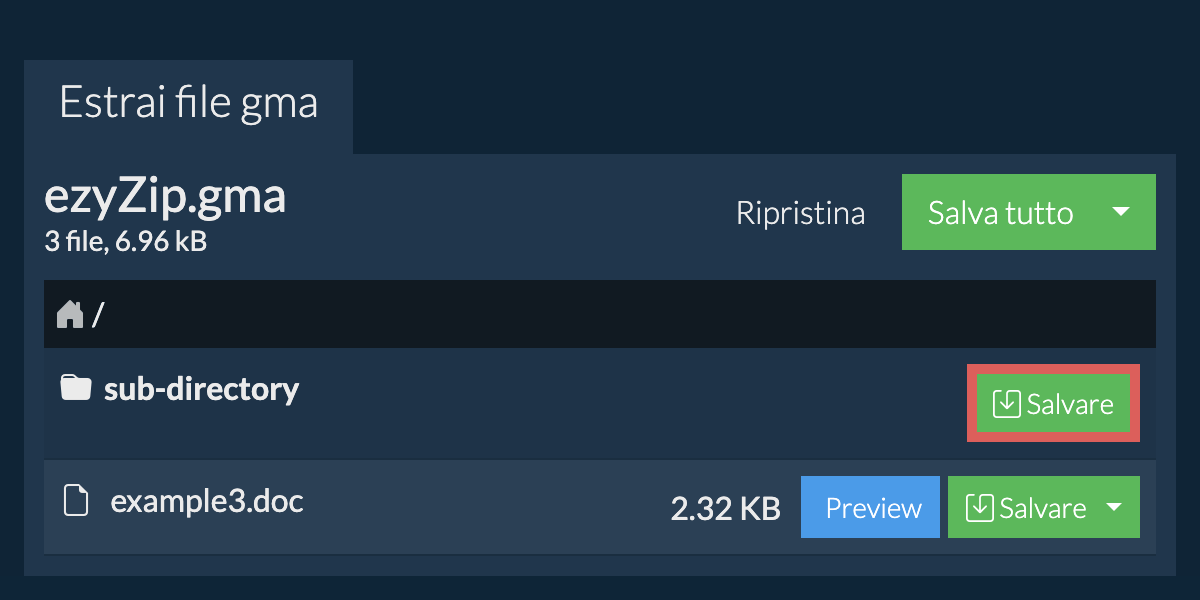Open the sub-directory folder name

tap(201, 388)
